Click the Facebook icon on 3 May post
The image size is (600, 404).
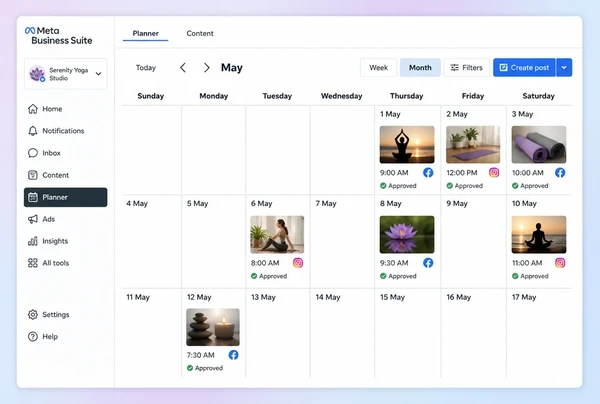(560, 173)
